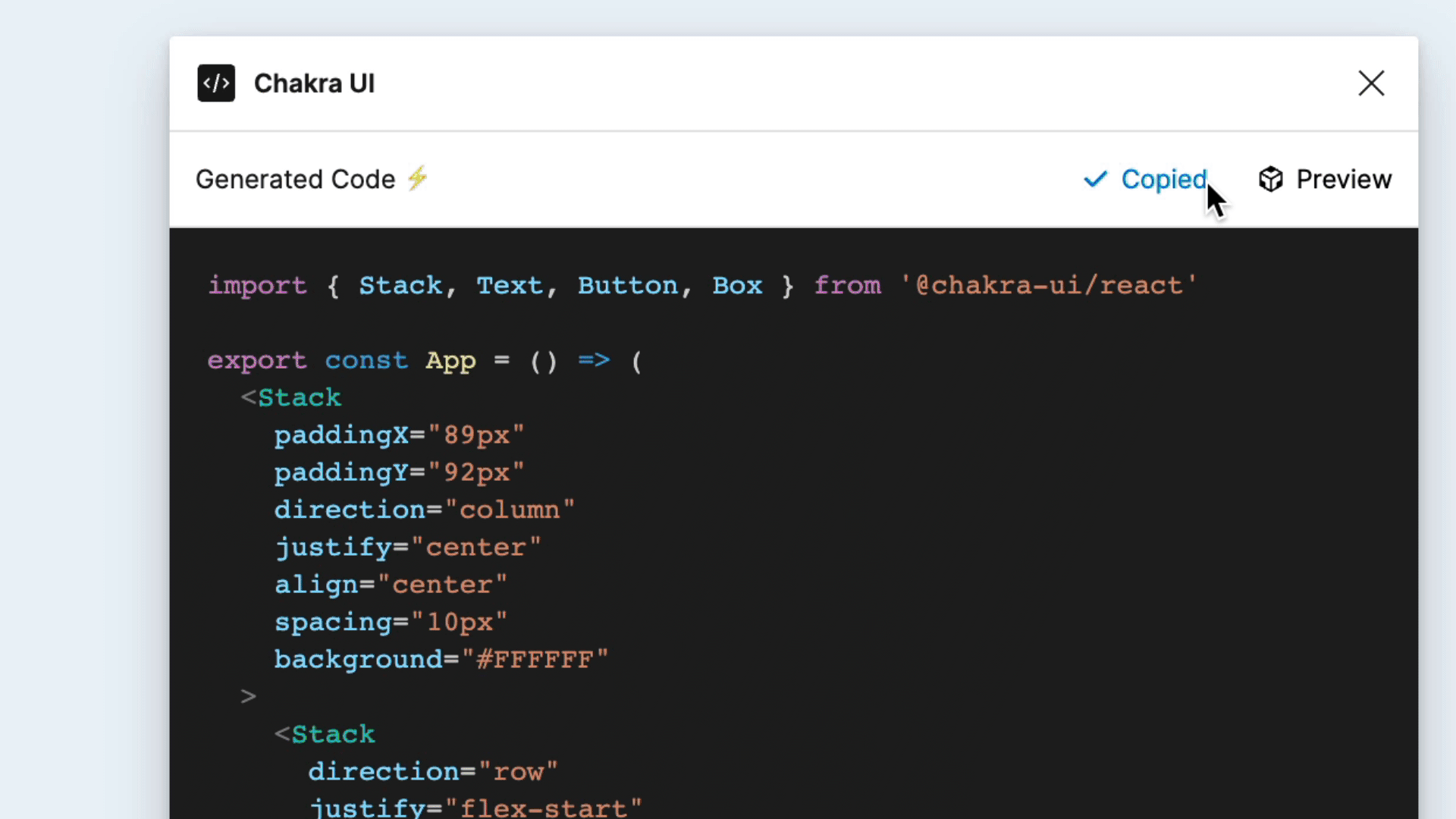
Task: Click Text in the import statement
Action: (x=510, y=285)
